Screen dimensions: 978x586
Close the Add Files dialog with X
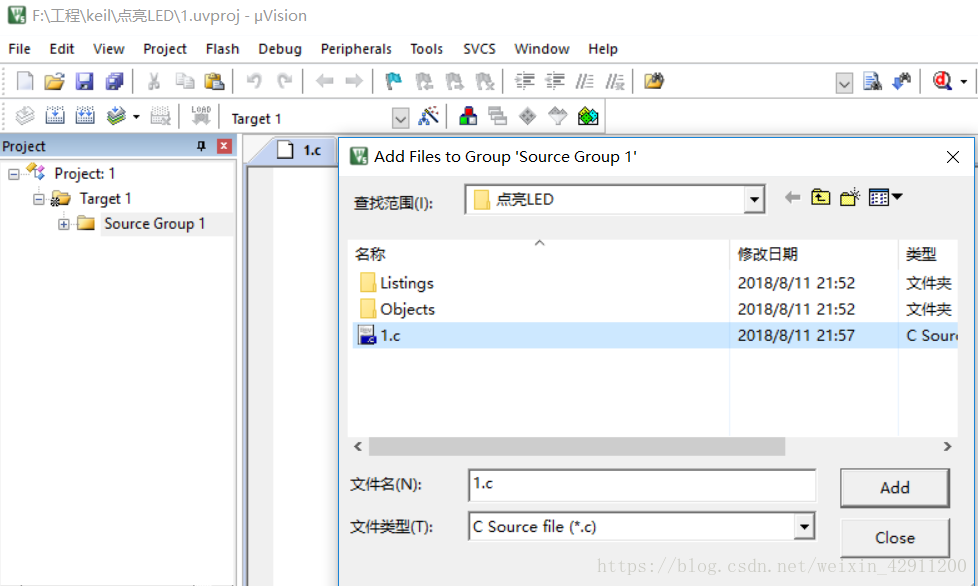tap(952, 157)
